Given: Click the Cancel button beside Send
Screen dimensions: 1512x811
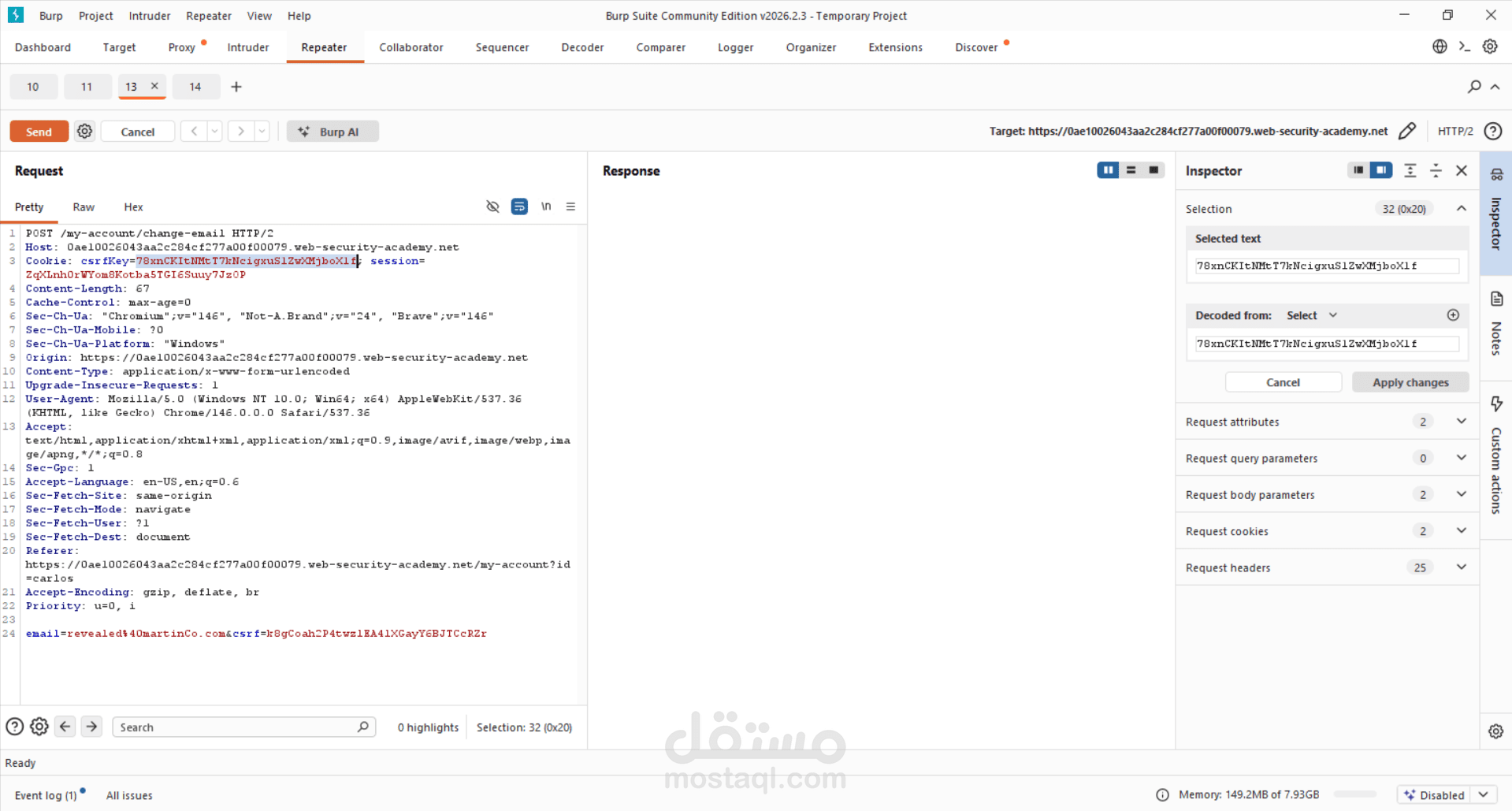Looking at the screenshot, I should coord(138,132).
